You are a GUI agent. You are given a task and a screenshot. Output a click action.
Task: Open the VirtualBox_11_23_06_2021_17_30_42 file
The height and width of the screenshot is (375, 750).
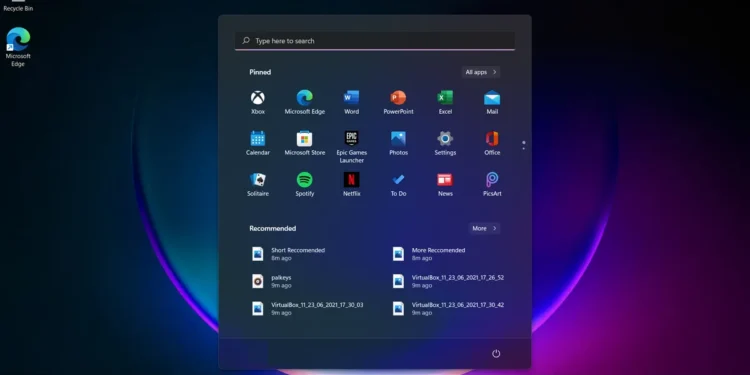448,309
